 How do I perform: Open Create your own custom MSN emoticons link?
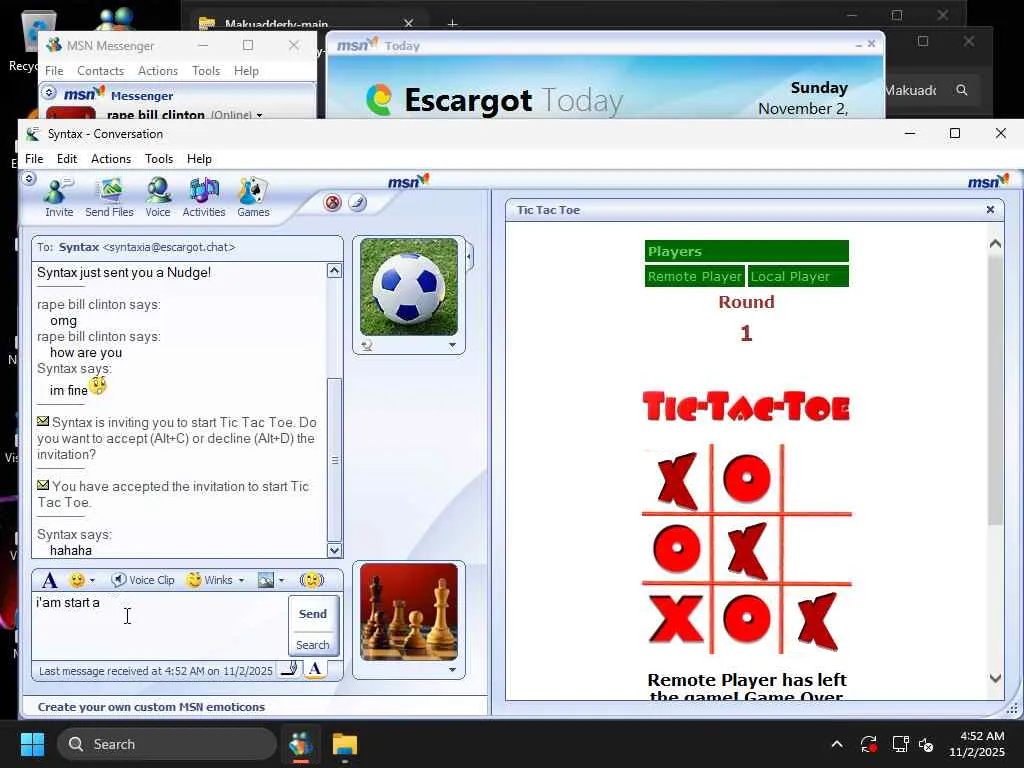click(x=152, y=707)
